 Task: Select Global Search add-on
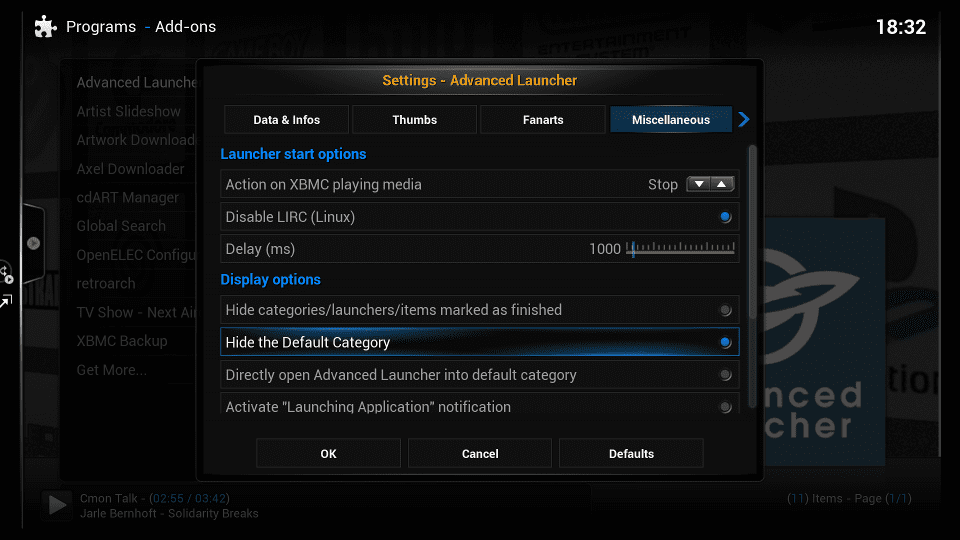121,226
